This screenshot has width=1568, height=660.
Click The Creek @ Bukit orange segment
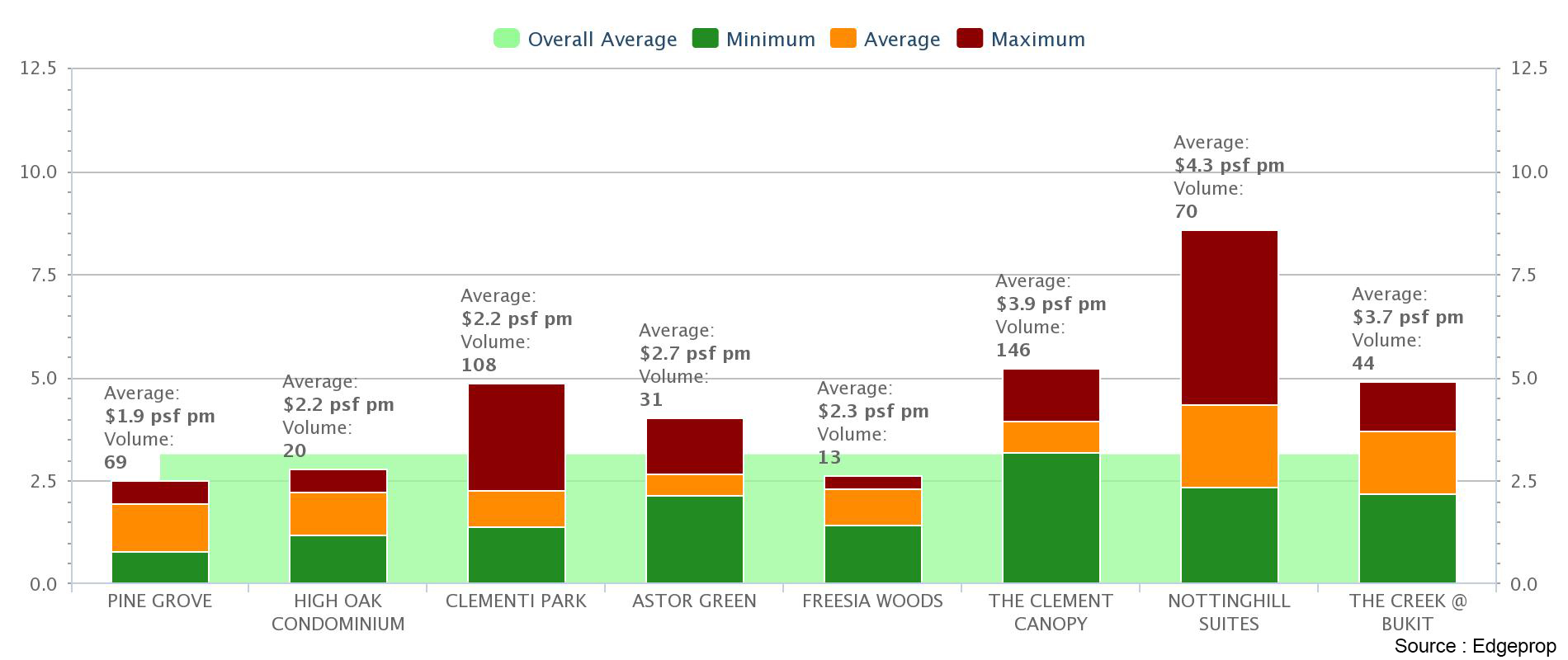pos(1407,463)
